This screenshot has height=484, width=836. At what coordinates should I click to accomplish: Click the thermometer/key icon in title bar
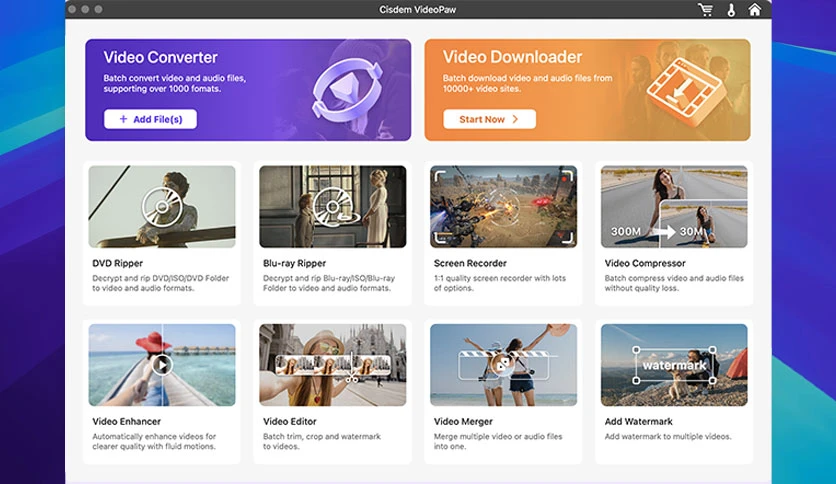(x=731, y=10)
